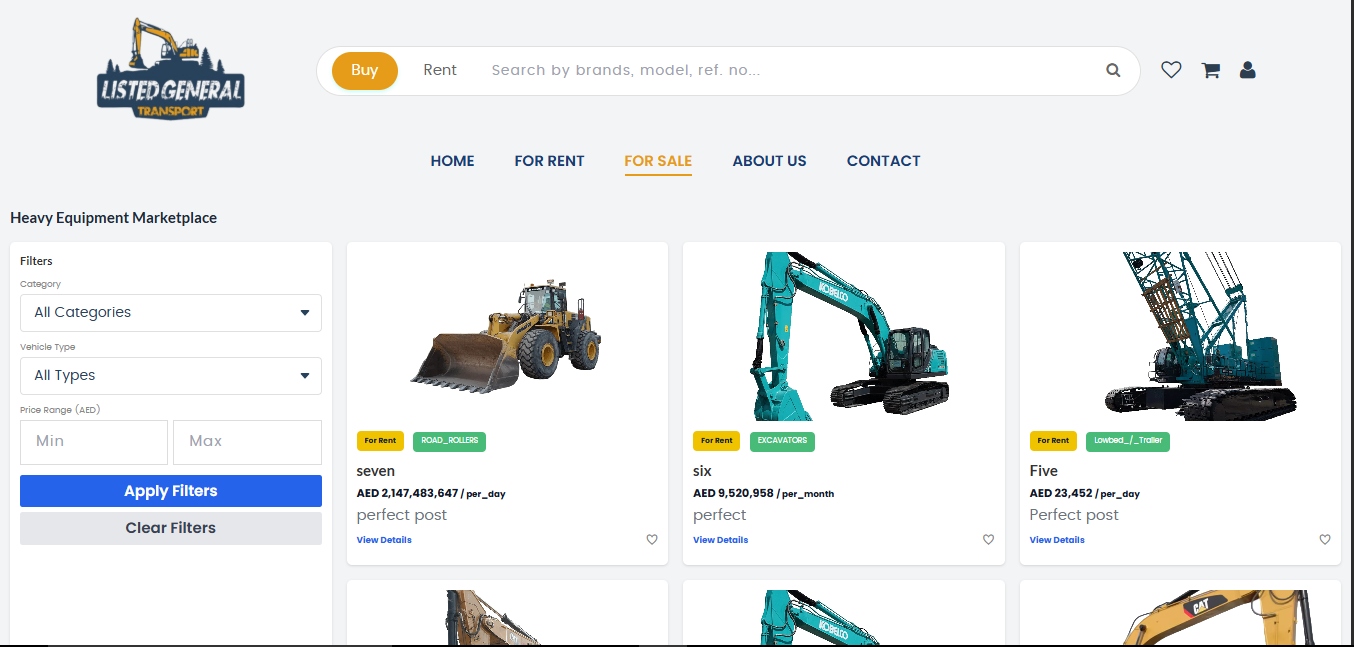Viewport: 1354px width, 647px height.
Task: Select the Buy toggle in search bar
Action: pos(365,70)
